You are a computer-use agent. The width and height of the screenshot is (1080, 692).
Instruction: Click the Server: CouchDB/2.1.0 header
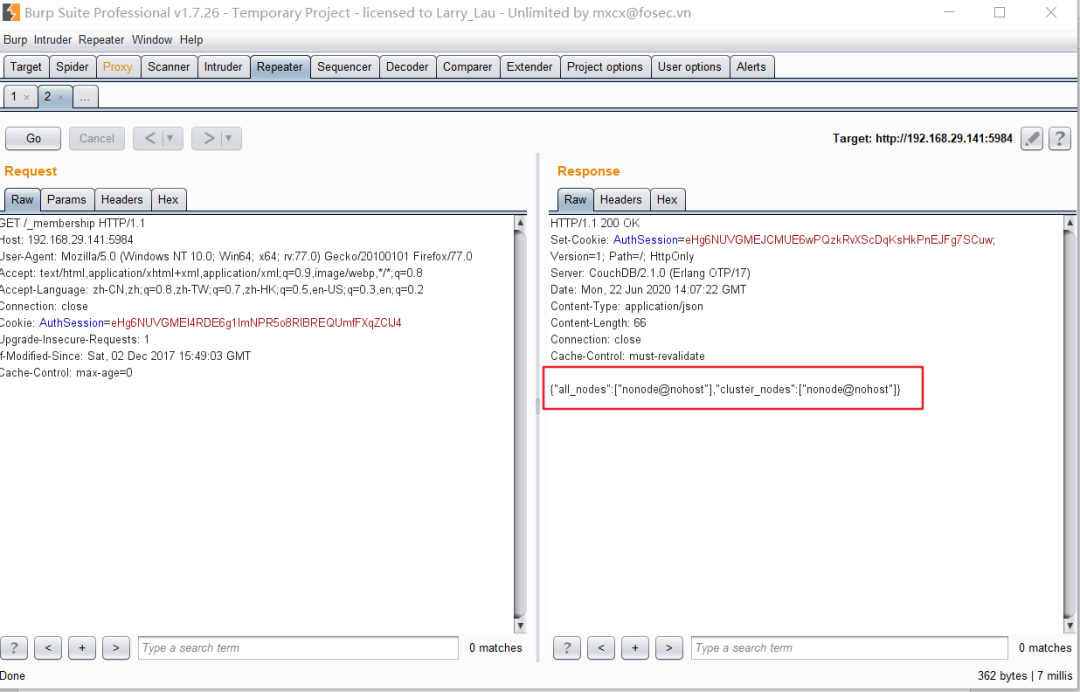650,273
